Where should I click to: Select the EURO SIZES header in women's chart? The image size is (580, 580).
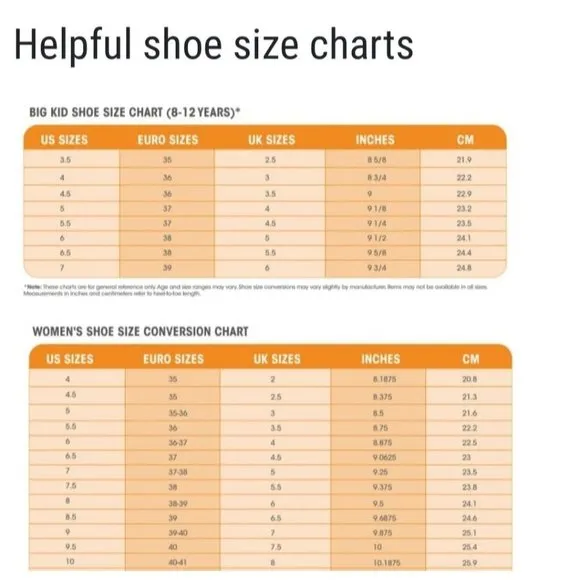(x=173, y=359)
